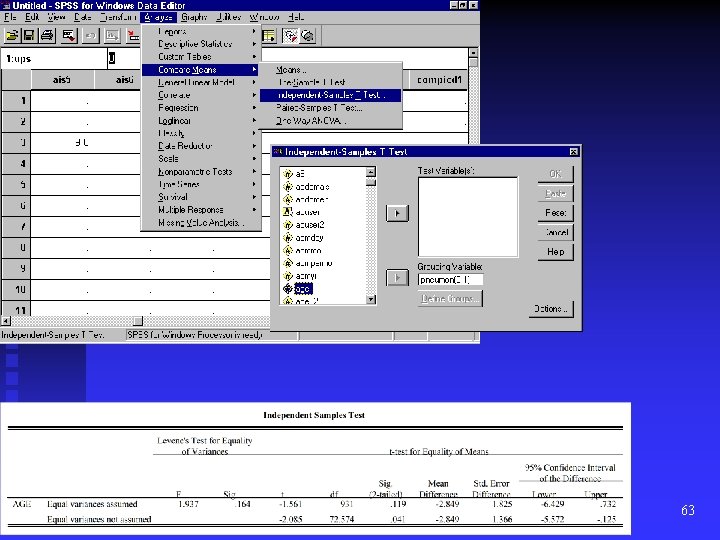The height and width of the screenshot is (540, 720).
Task: Open the Utilities menu
Action: [x=228, y=17]
